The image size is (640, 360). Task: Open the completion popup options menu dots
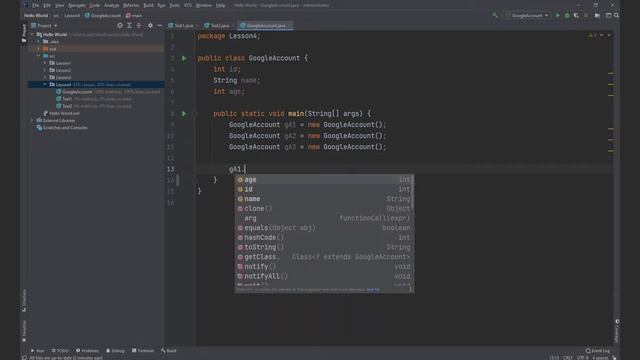[410, 289]
